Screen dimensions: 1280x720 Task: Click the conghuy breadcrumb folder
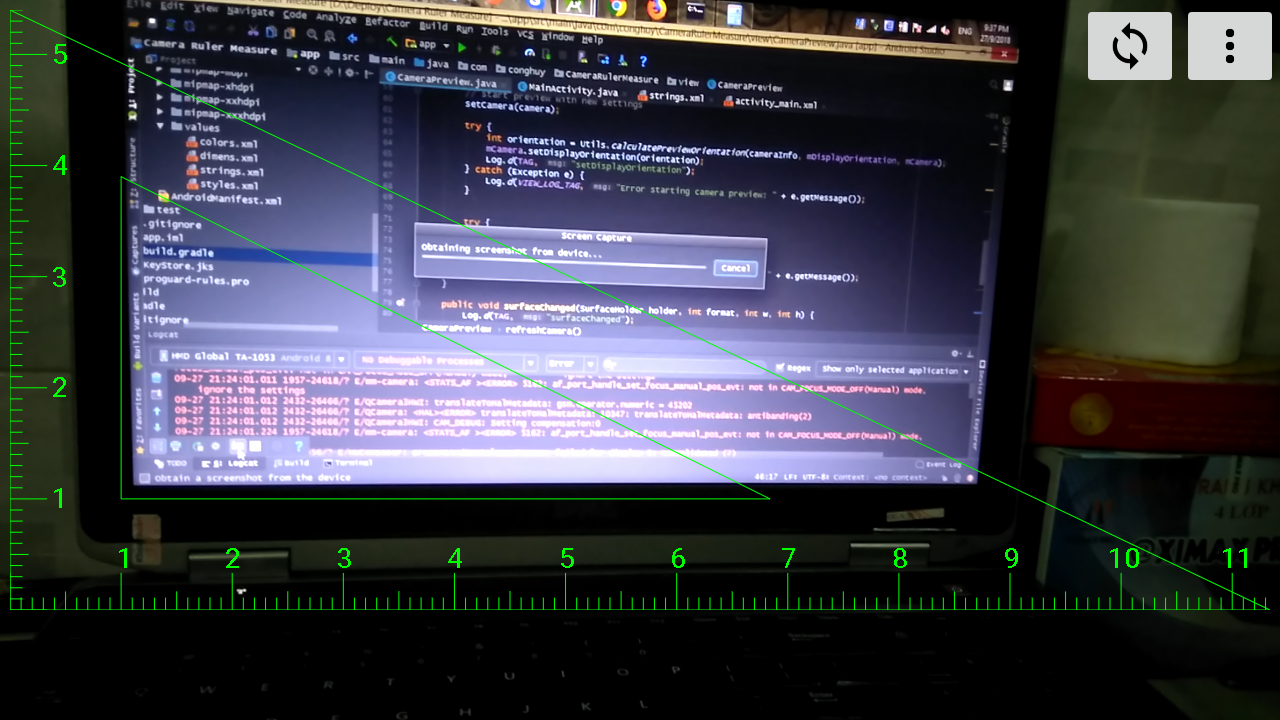(x=520, y=70)
